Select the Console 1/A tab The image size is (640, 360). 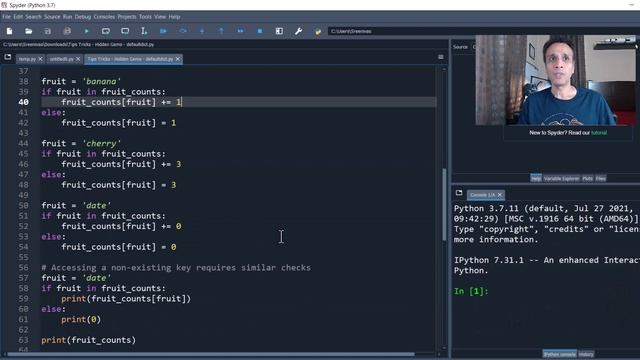(482, 195)
